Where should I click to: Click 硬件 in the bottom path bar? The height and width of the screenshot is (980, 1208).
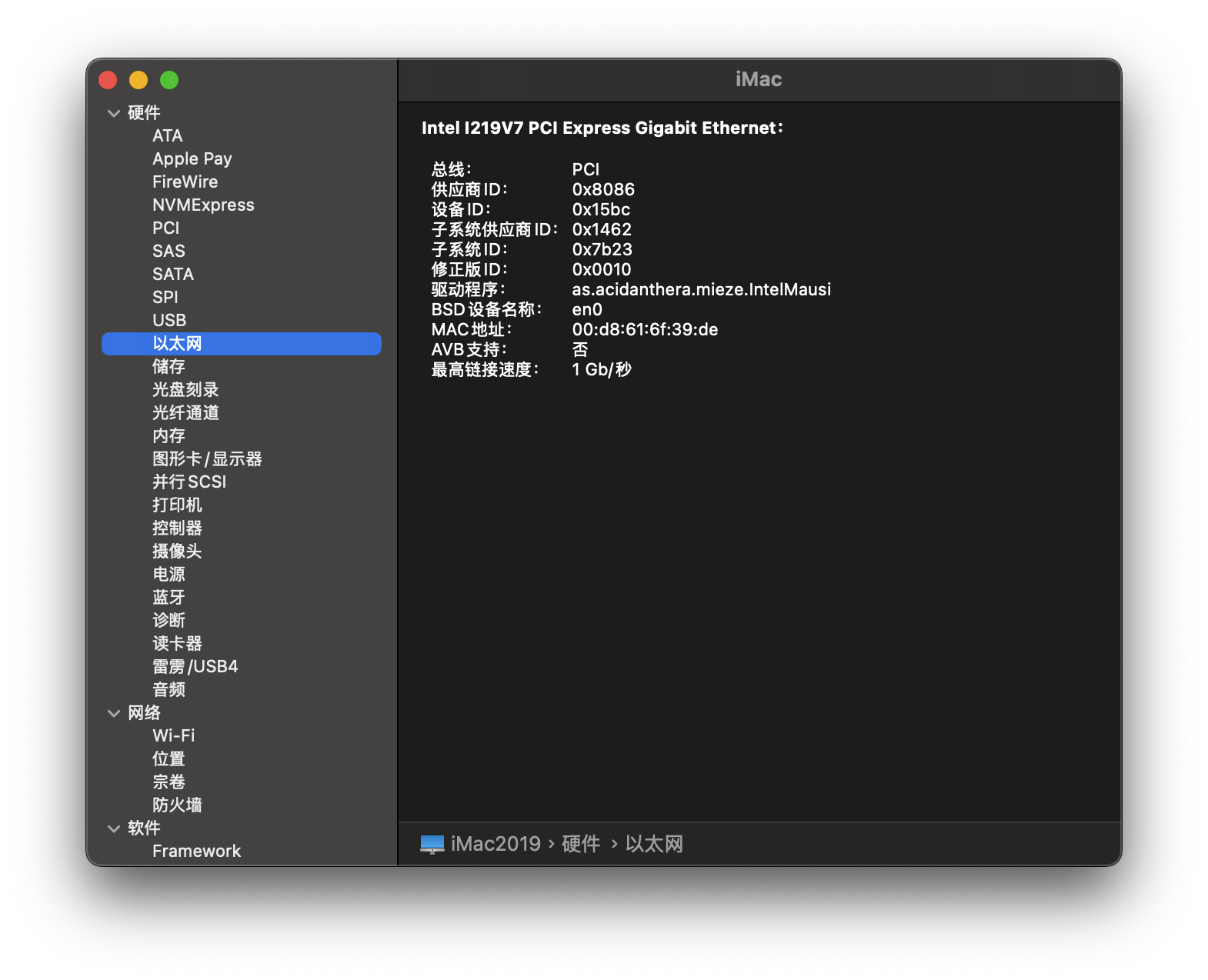click(x=581, y=844)
